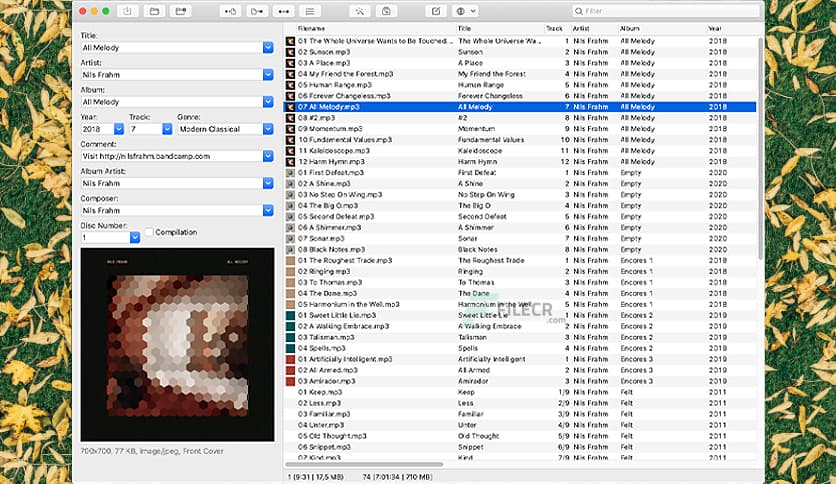This screenshot has width=836, height=484.
Task: Click the vertical scrollbar of the file list
Action: [760, 149]
